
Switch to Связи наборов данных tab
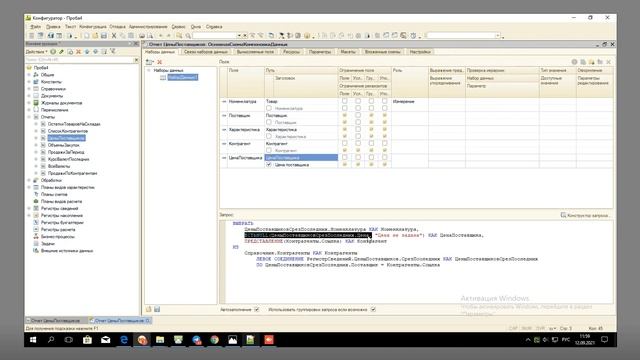pyautogui.click(x=205, y=52)
